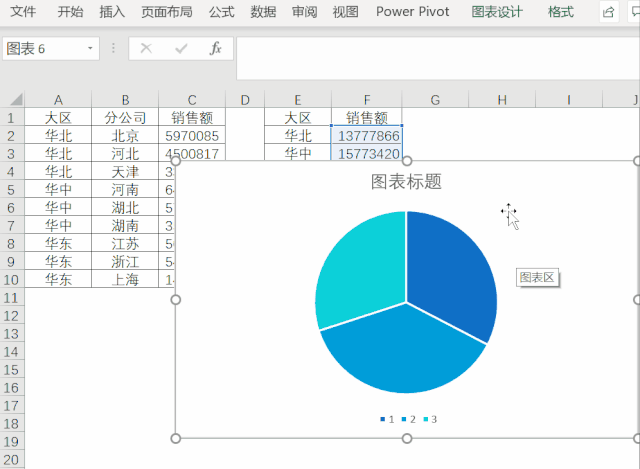Select row 11 header
This screenshot has width=640, height=469.
point(11,298)
